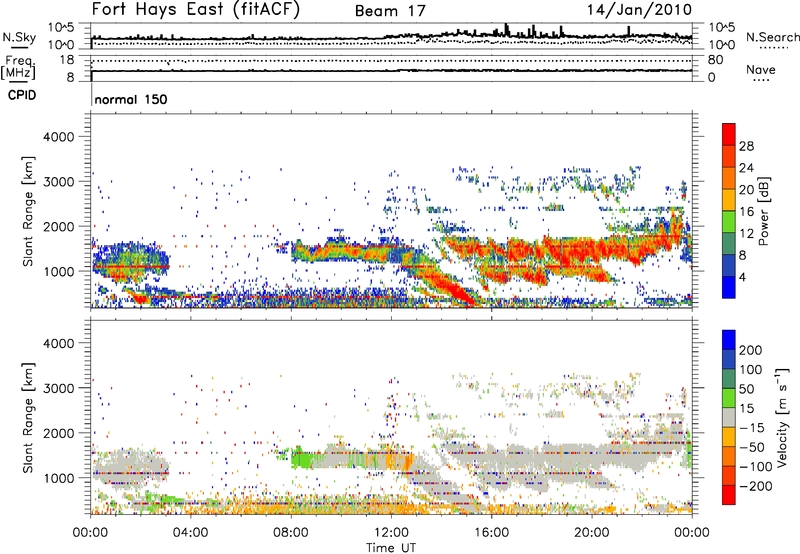Click the green velocity patch near 08:00
Image resolution: width=800 pixels, height=554 pixels.
click(x=303, y=459)
